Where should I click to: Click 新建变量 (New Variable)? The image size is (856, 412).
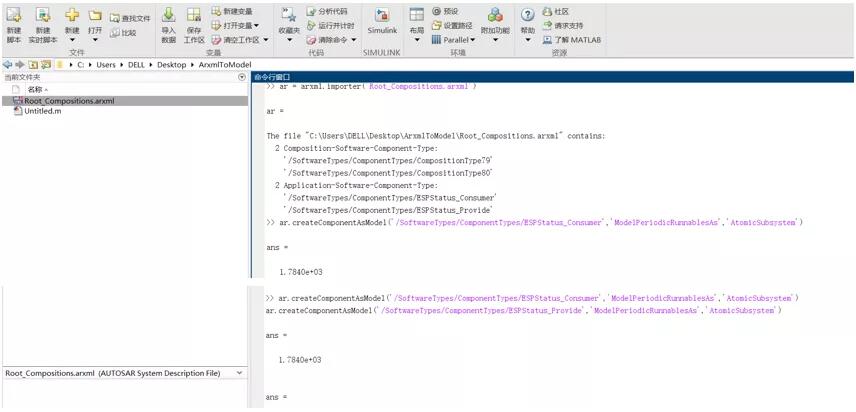[x=232, y=11]
